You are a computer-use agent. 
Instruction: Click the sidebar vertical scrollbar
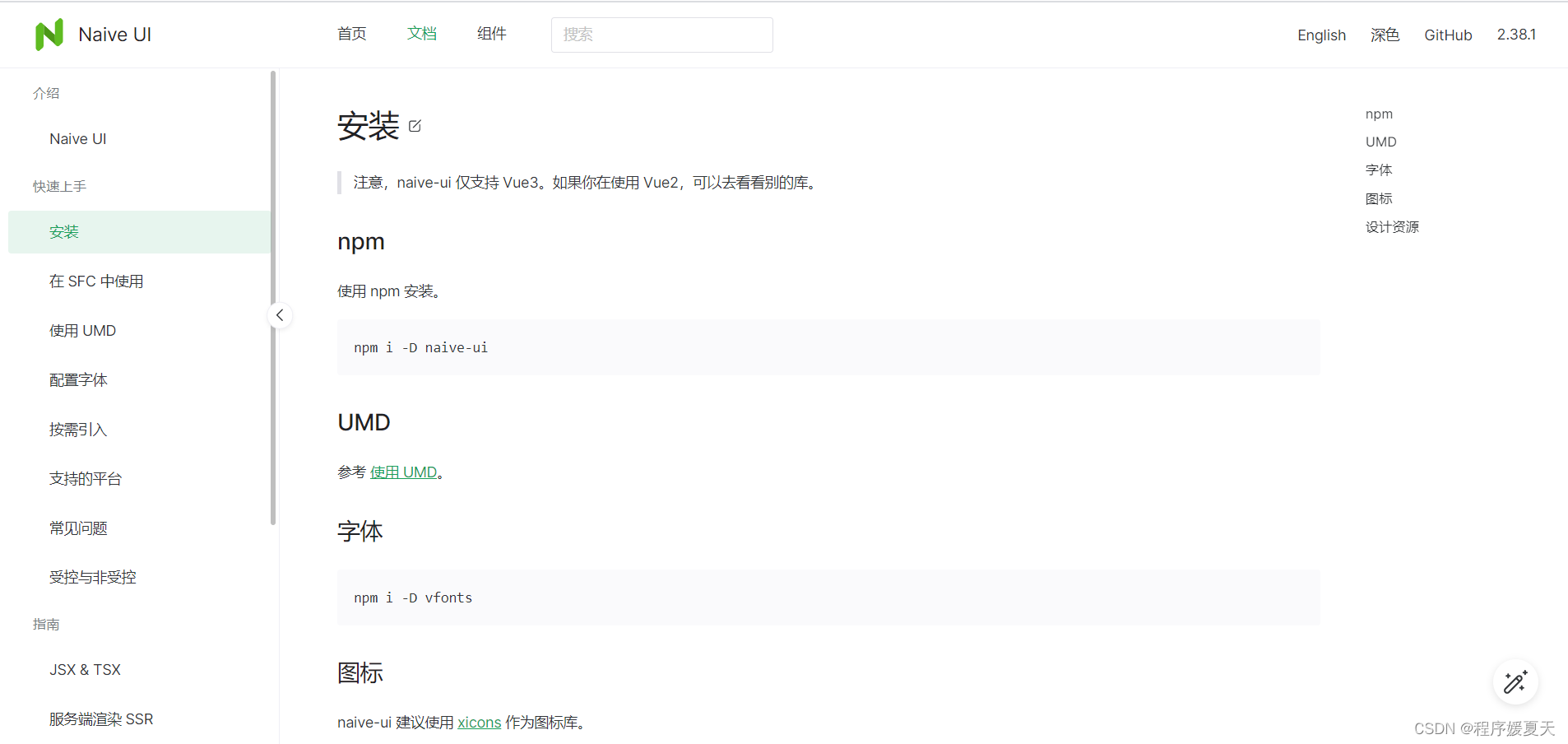[x=273, y=296]
